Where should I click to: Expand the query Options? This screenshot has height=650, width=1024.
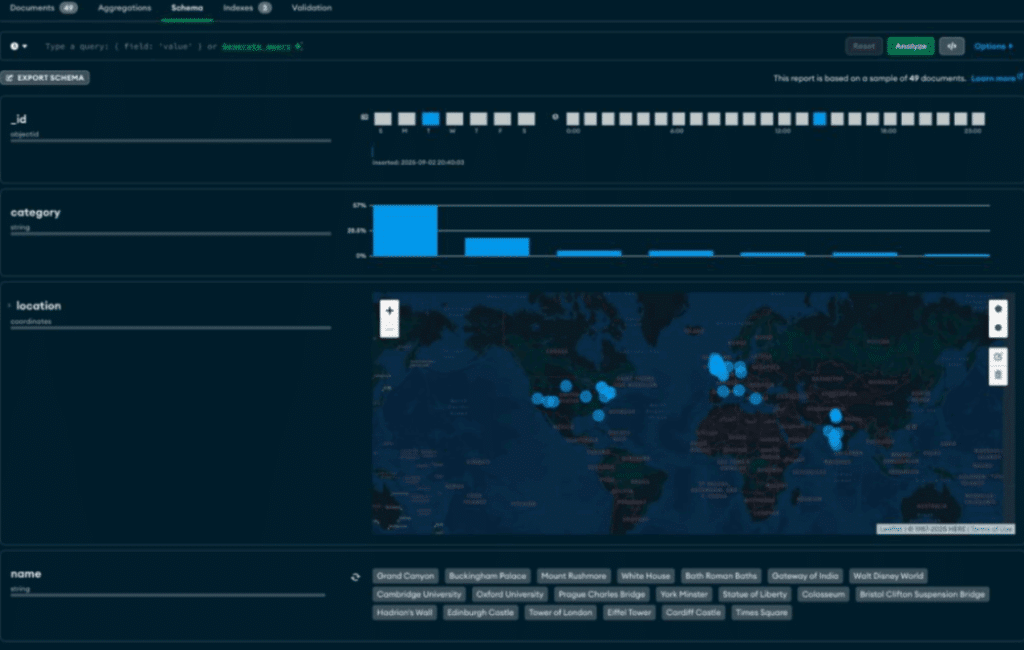pos(993,46)
